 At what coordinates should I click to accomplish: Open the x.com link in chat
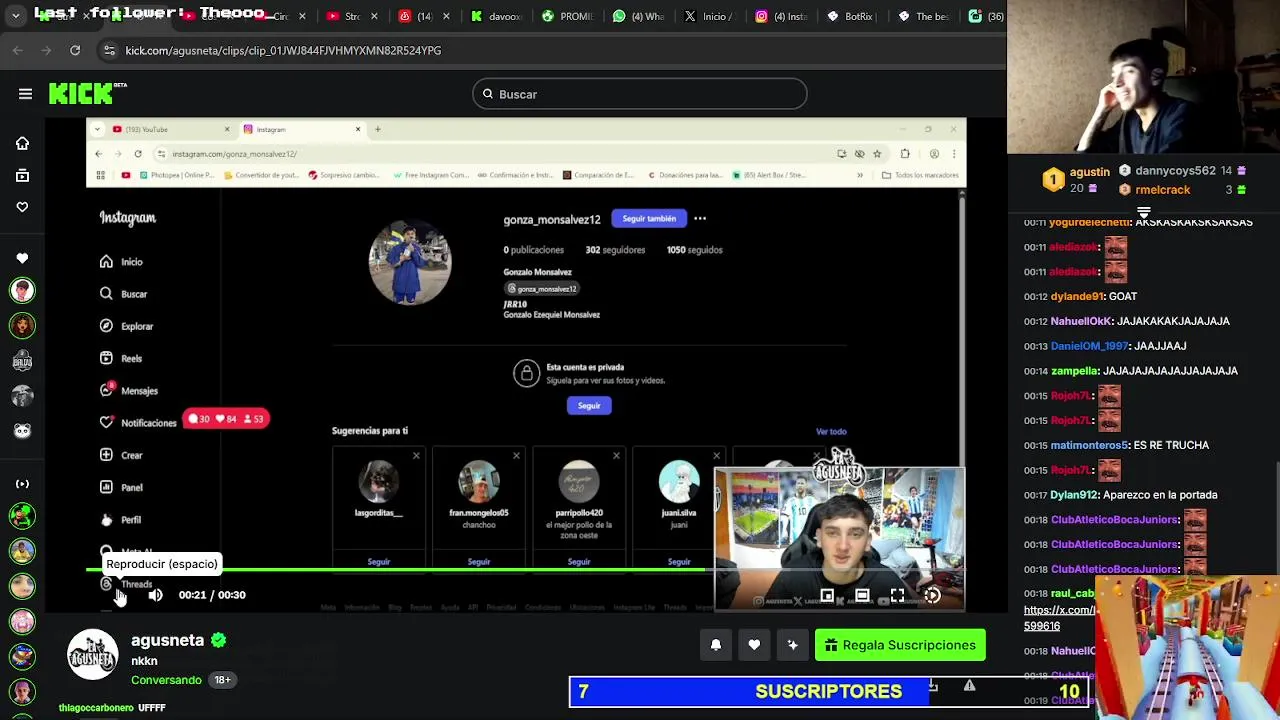tap(1059, 618)
